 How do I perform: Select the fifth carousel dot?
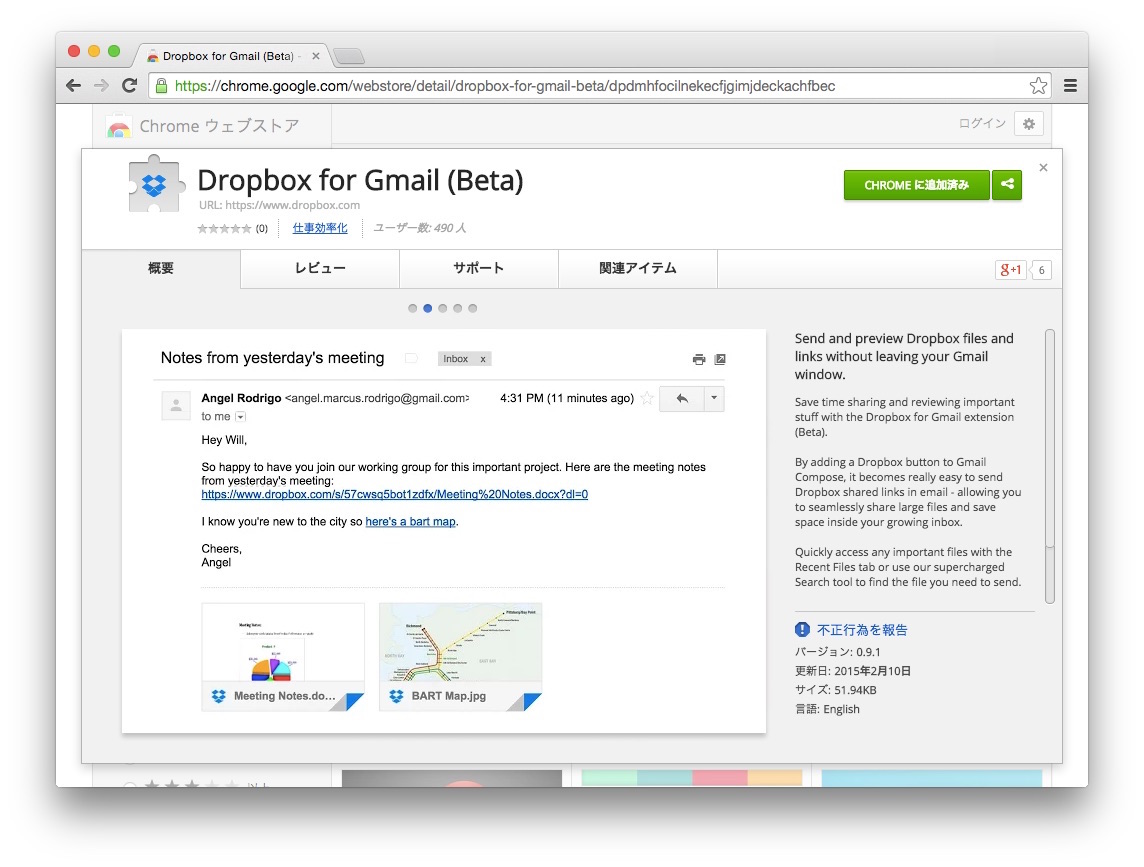click(473, 308)
